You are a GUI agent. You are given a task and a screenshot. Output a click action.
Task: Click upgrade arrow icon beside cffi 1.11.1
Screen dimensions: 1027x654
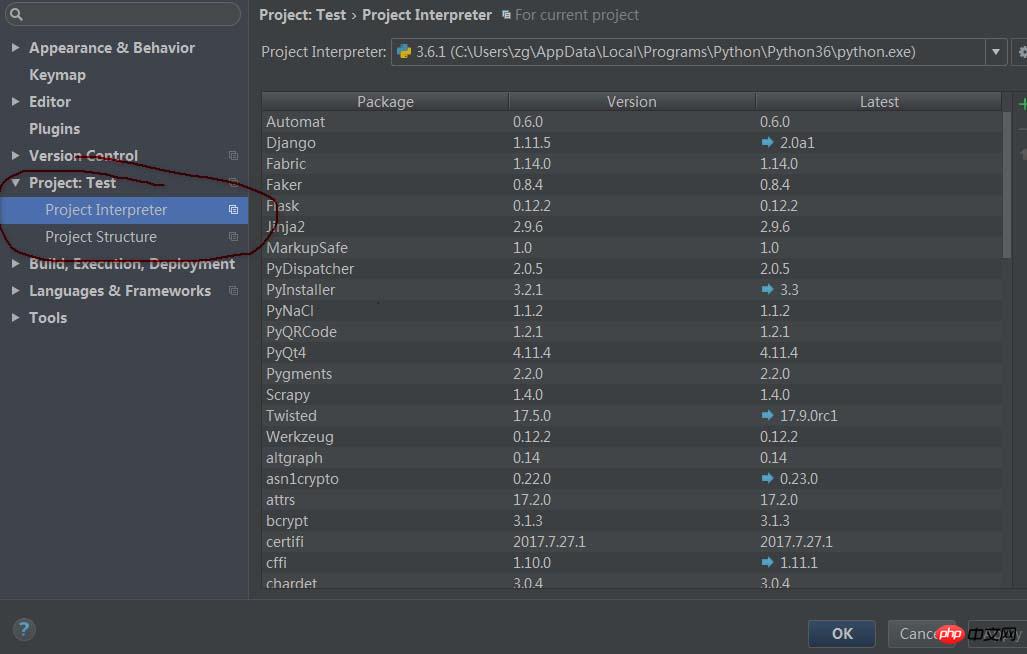pos(767,562)
